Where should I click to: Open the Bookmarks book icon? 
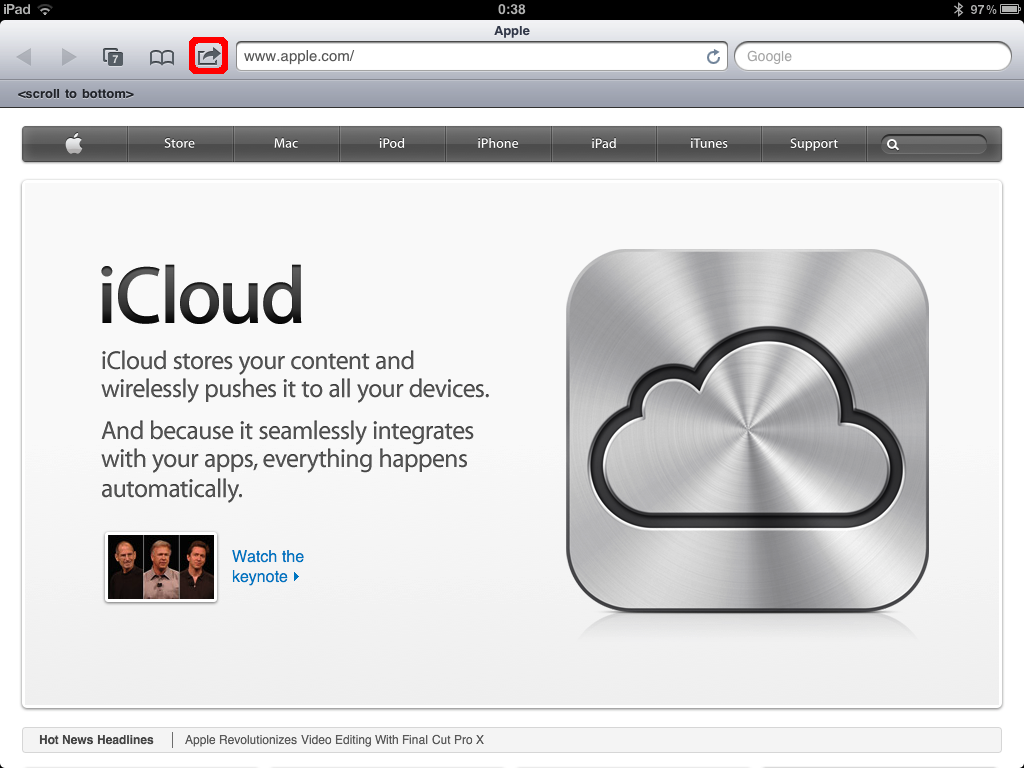pos(162,57)
